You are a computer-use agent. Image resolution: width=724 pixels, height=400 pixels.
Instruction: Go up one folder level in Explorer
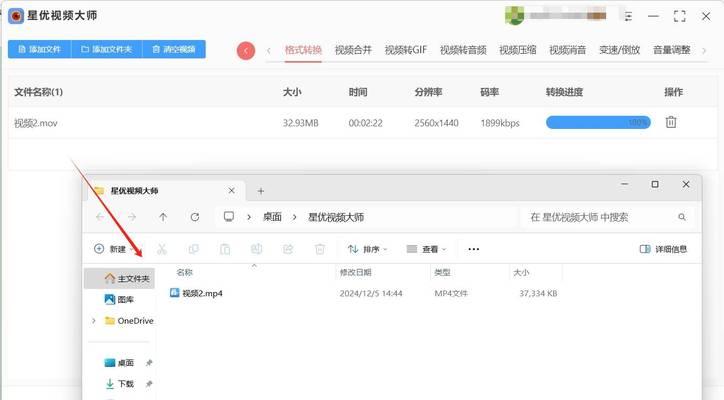(x=163, y=217)
